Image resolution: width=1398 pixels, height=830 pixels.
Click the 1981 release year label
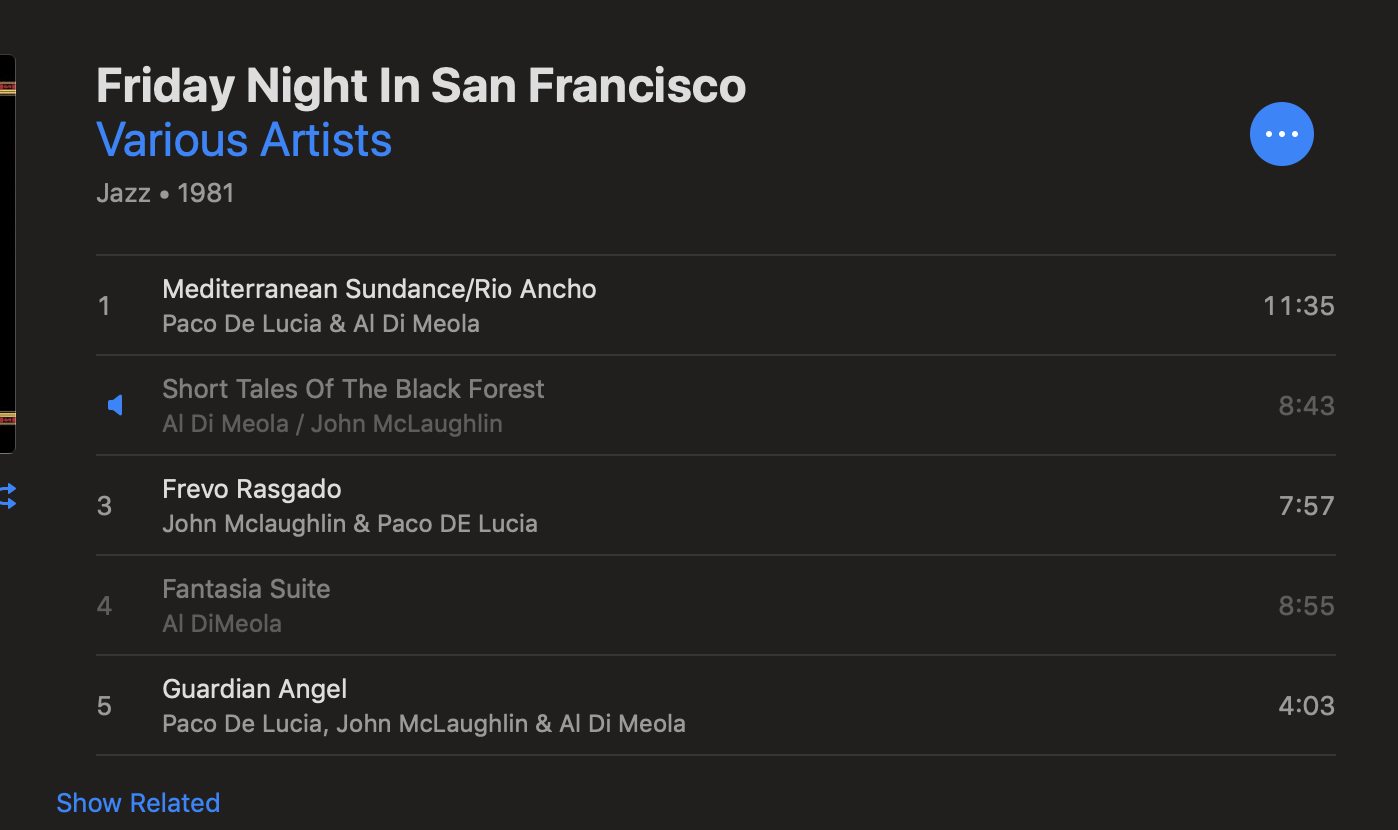point(206,192)
